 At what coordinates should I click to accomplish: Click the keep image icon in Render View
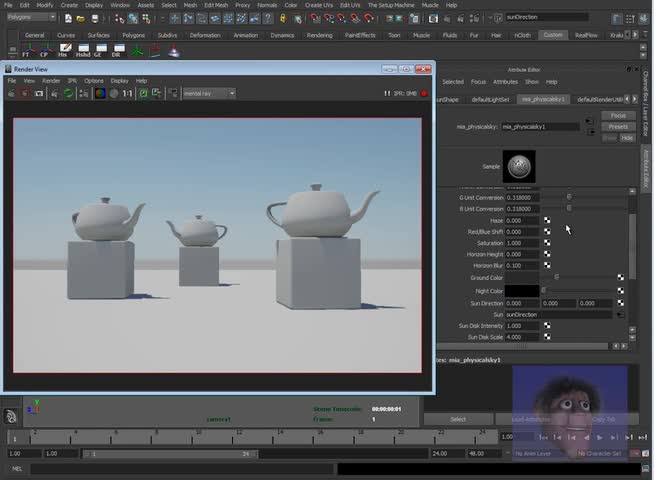pos(143,93)
